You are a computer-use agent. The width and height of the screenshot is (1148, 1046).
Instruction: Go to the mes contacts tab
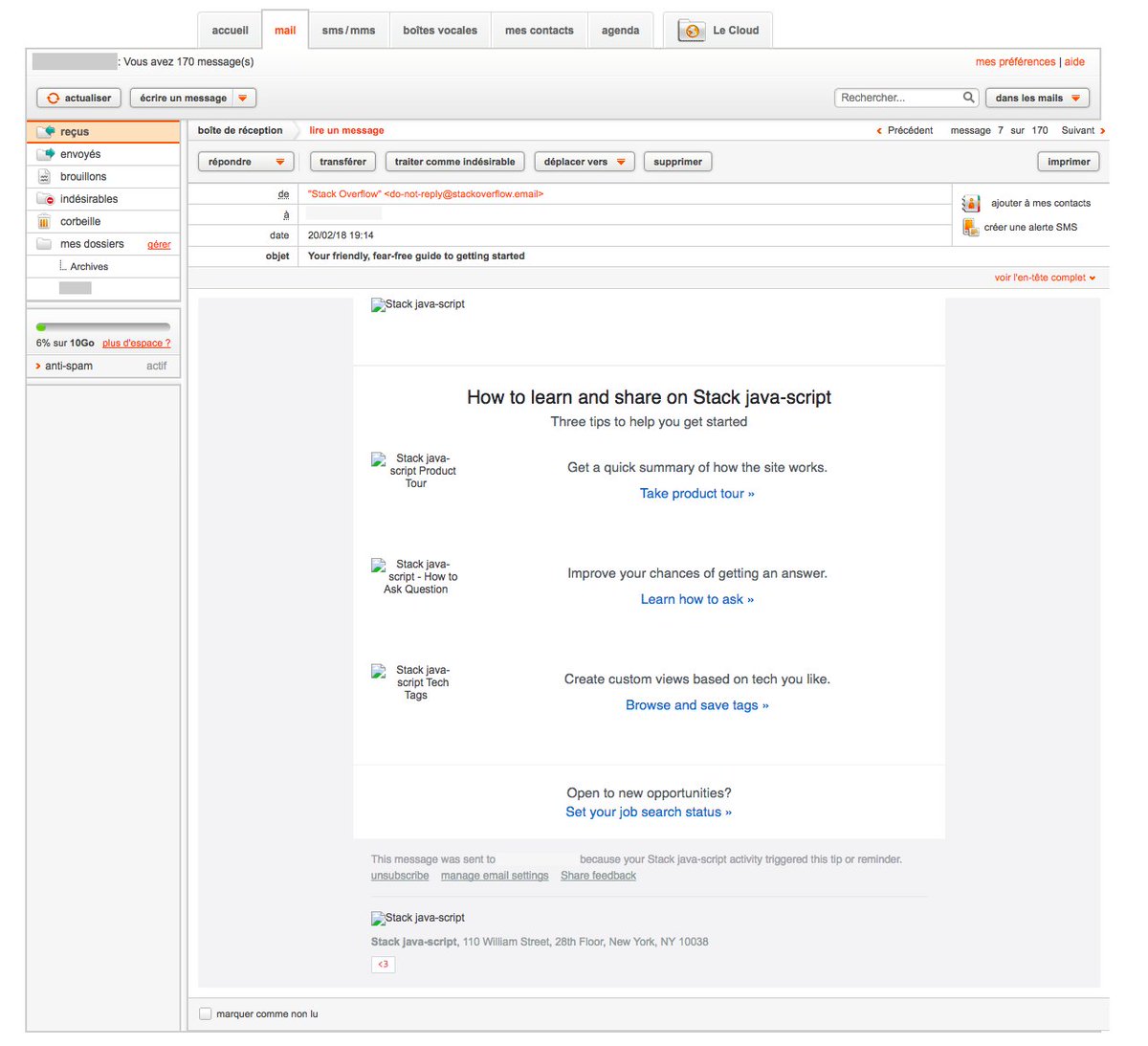click(x=540, y=31)
